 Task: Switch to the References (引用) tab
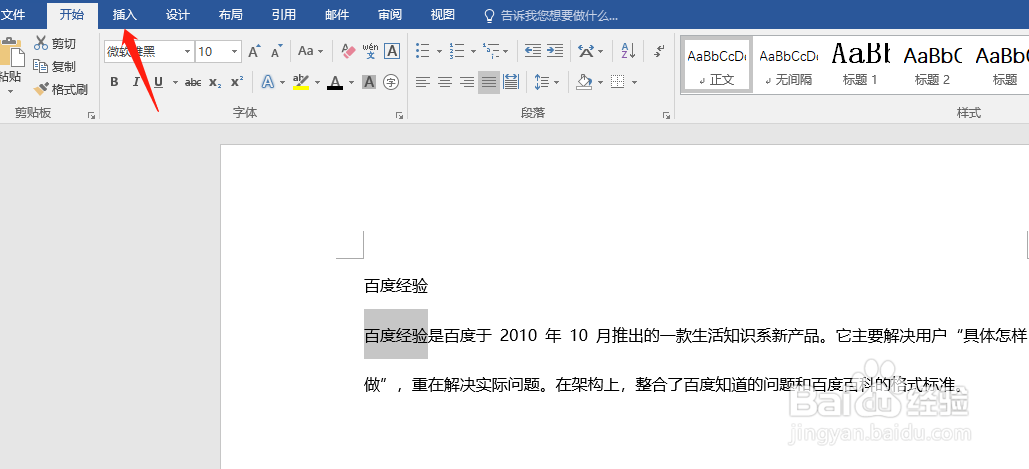[284, 14]
